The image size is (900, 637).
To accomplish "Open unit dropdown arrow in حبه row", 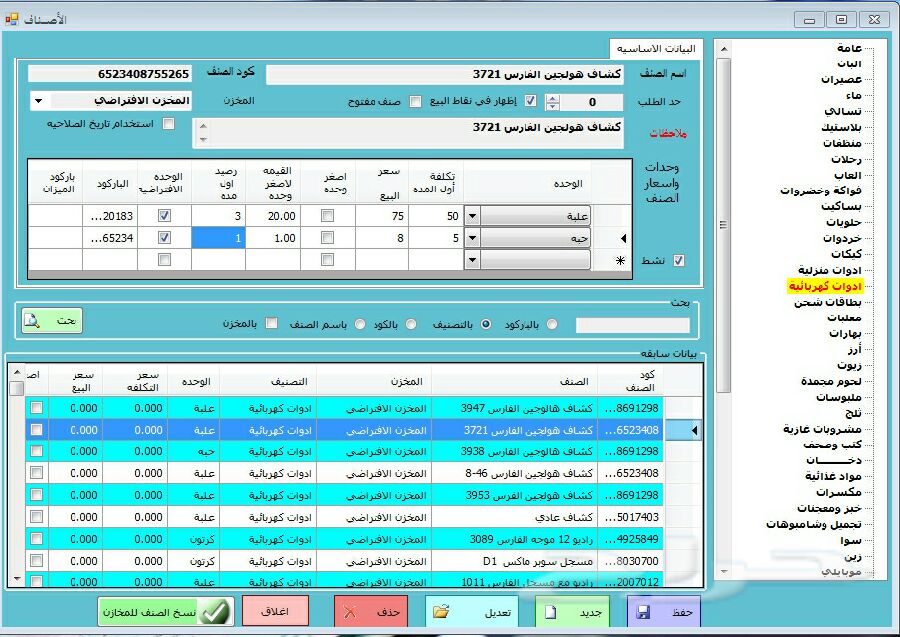I will pyautogui.click(x=472, y=238).
